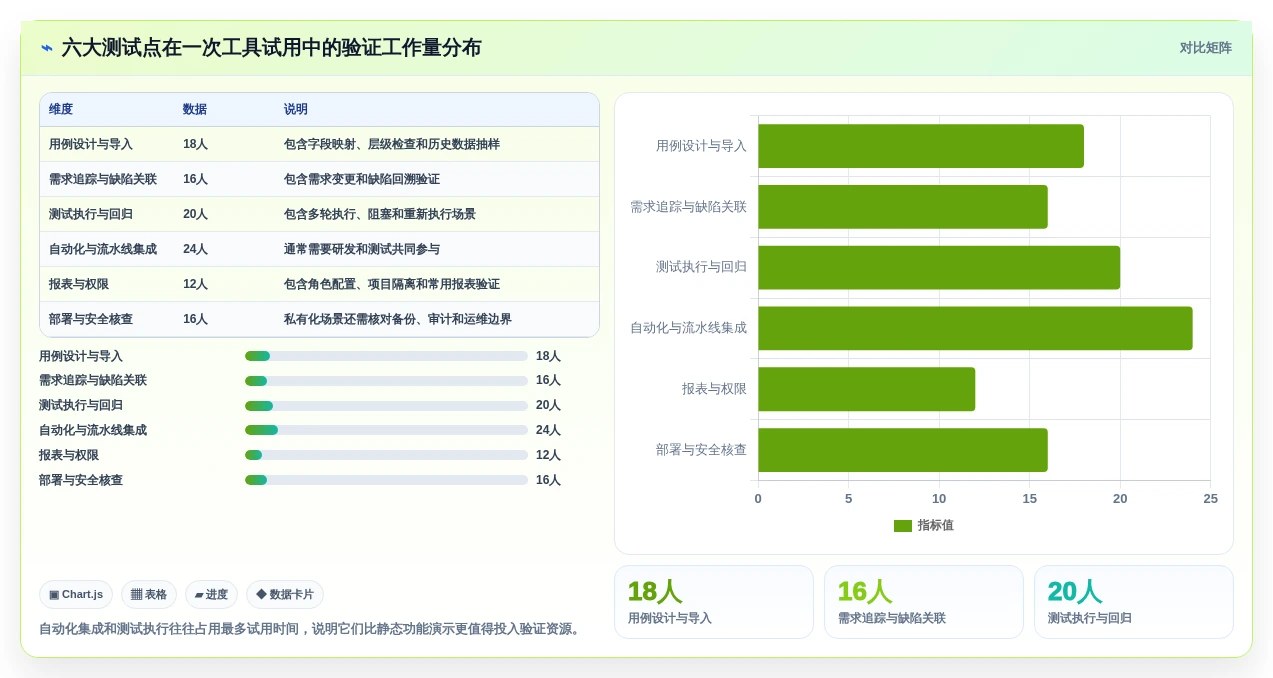
Task: Click the x-axis tick label 25
Action: pyautogui.click(x=1210, y=499)
